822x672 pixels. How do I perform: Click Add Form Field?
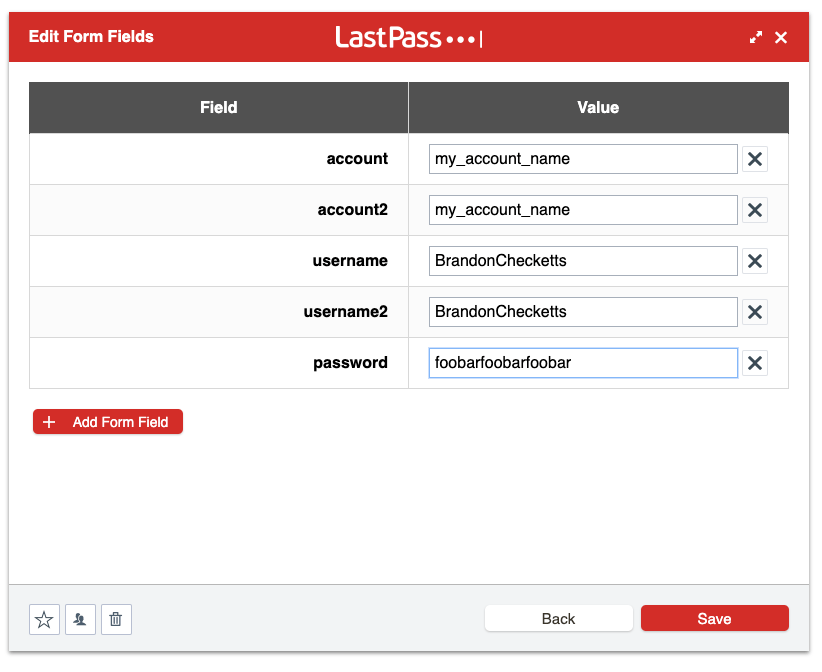(107, 421)
